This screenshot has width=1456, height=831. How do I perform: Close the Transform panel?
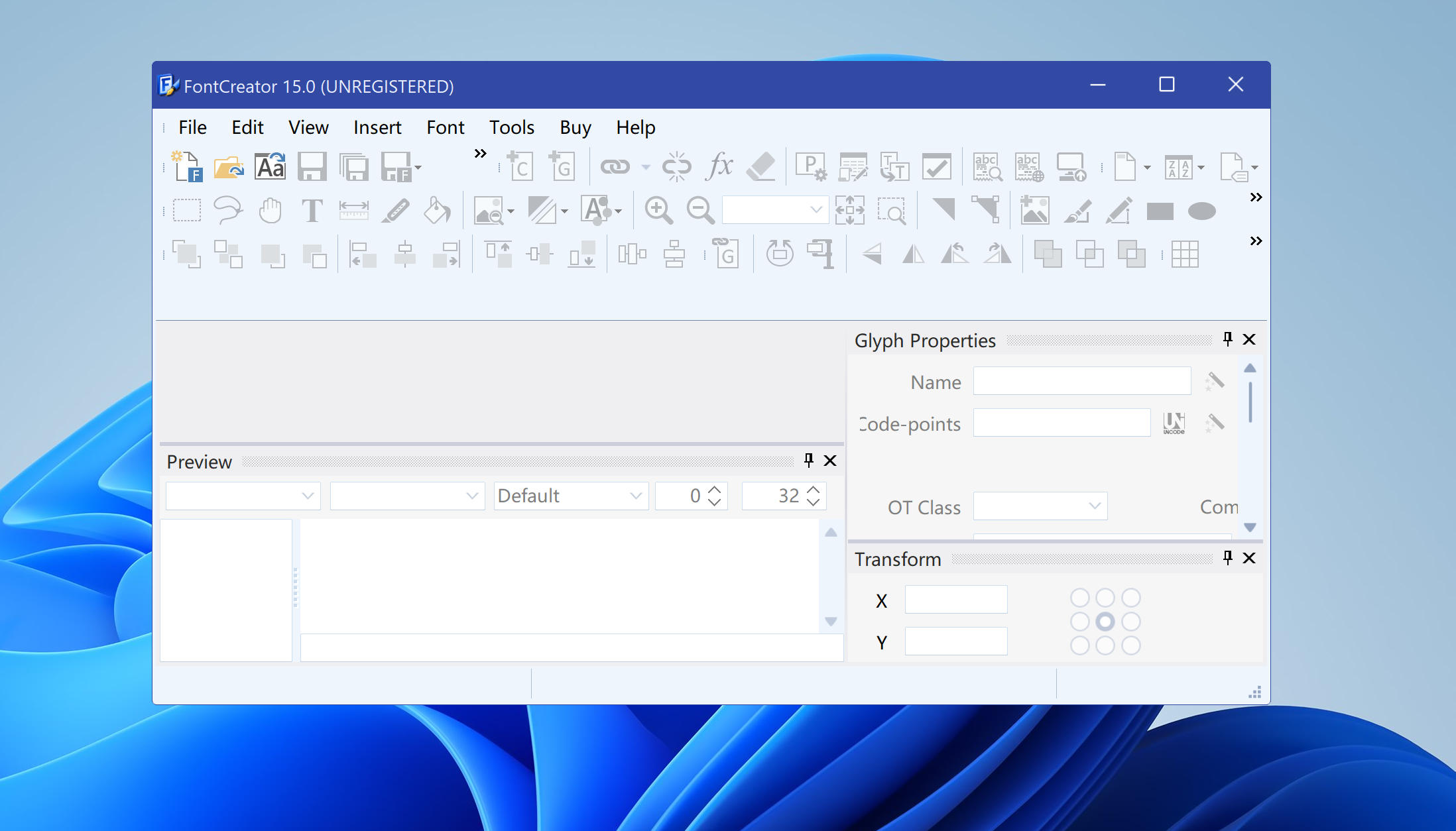click(1249, 558)
